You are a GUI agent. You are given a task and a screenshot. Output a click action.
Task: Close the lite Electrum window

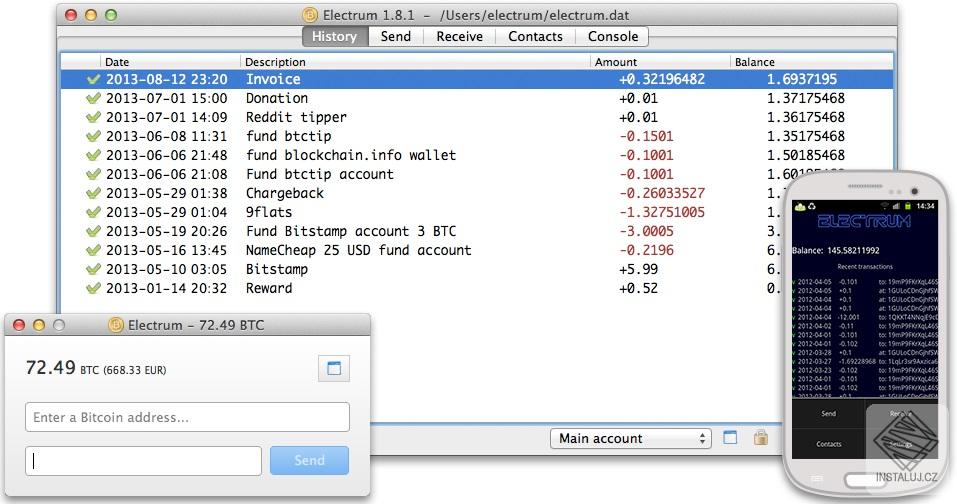point(19,325)
